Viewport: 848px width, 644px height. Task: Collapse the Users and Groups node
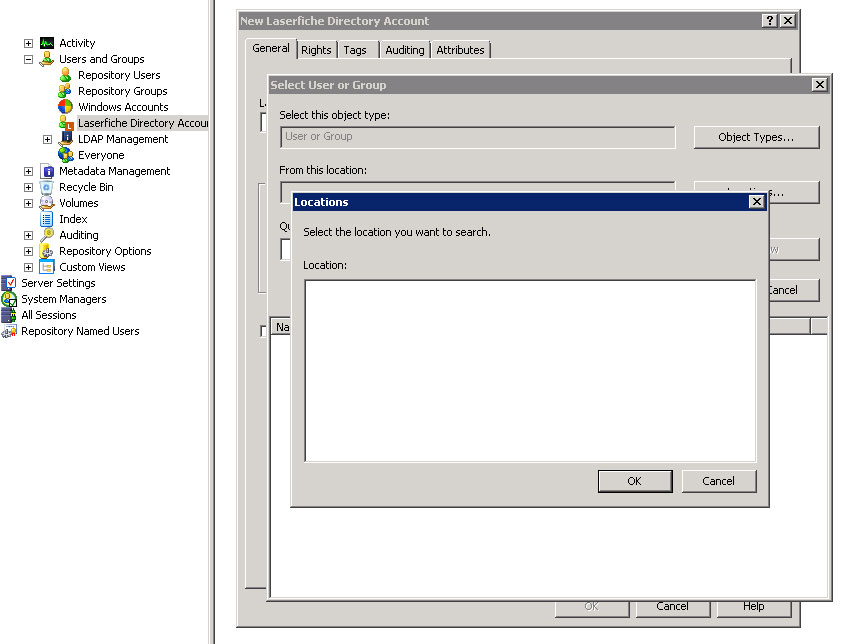pyautogui.click(x=29, y=59)
